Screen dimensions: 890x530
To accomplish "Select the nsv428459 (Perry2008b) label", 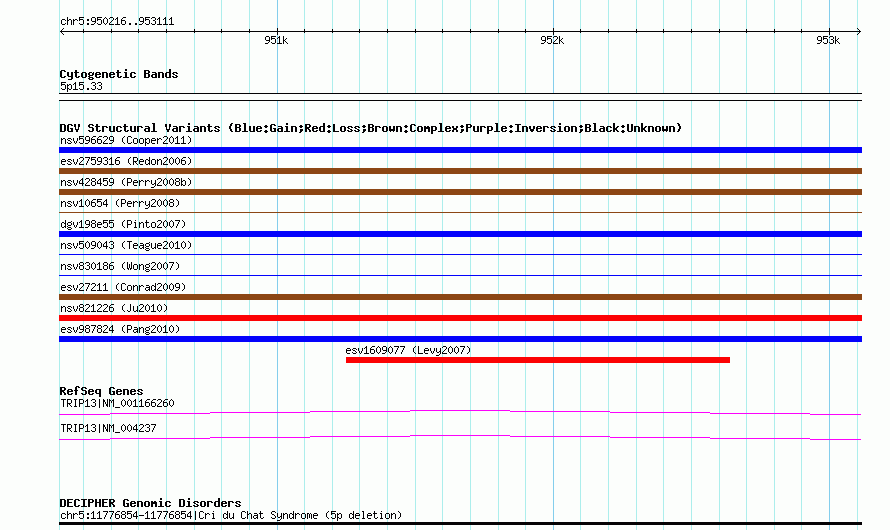I will [x=126, y=182].
